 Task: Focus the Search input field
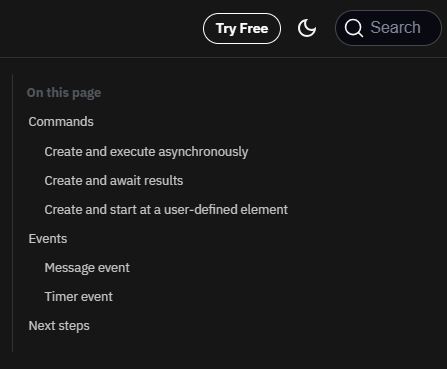388,28
